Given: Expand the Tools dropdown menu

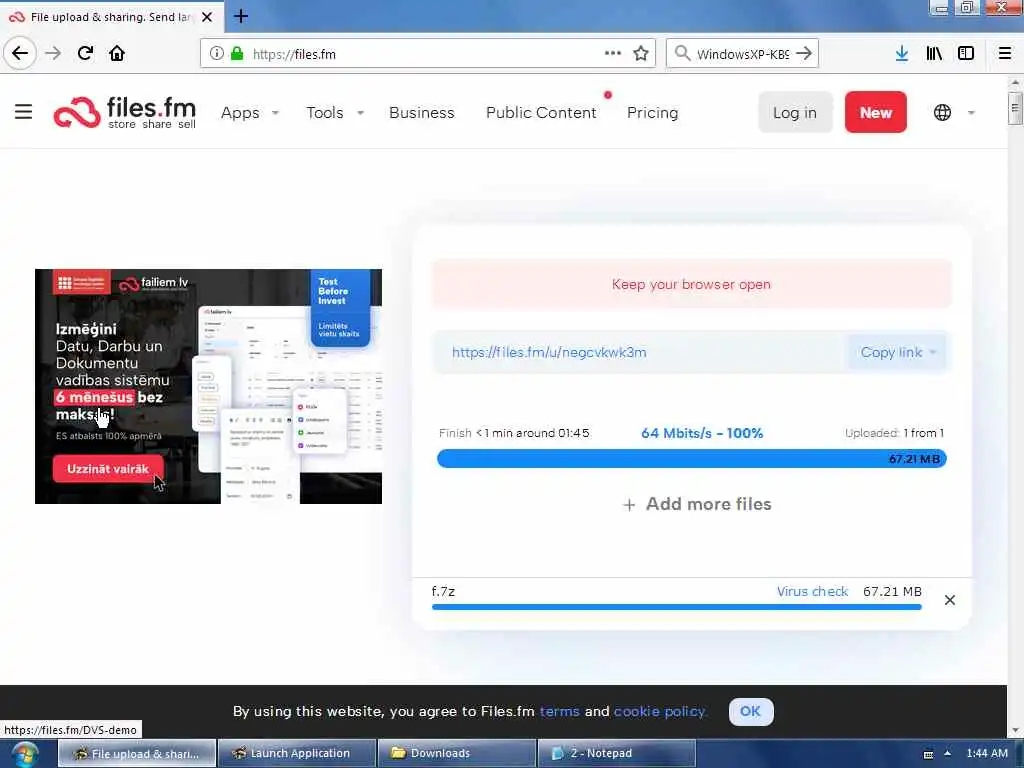Looking at the screenshot, I should (360, 113).
